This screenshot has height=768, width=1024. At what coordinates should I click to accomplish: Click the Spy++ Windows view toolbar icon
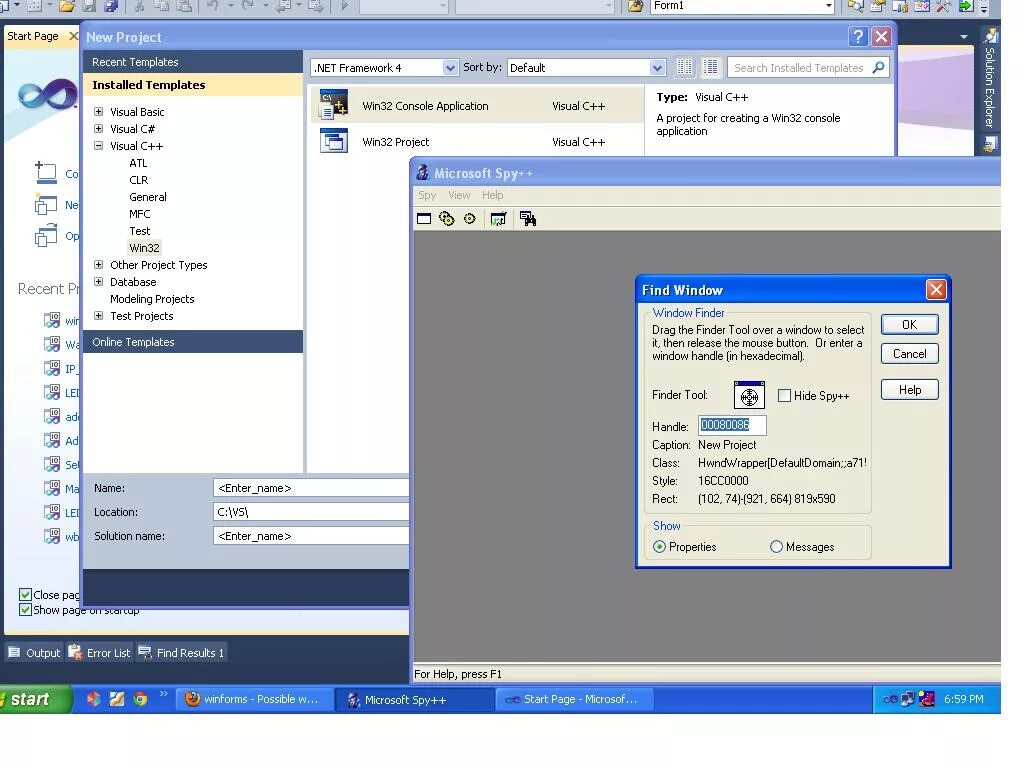point(424,219)
